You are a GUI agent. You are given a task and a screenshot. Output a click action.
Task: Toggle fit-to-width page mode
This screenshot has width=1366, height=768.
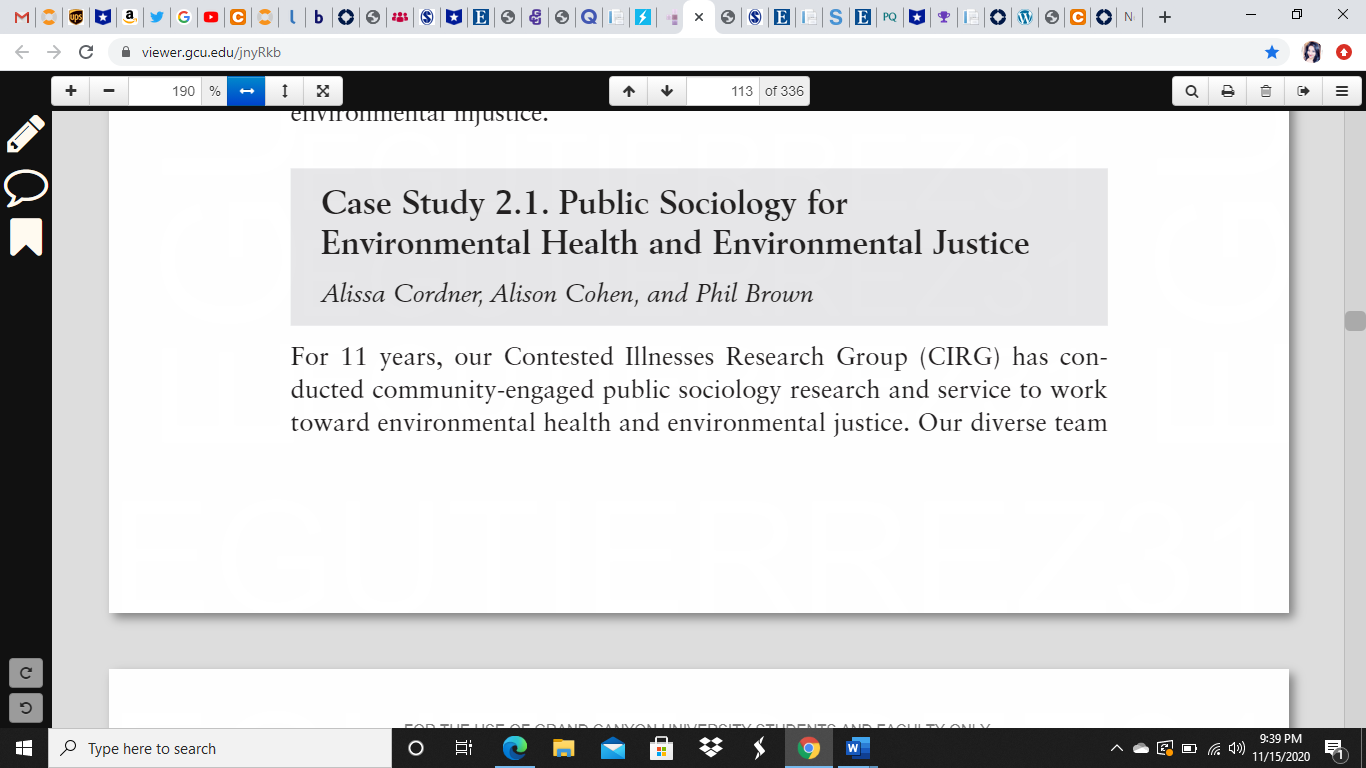click(246, 91)
